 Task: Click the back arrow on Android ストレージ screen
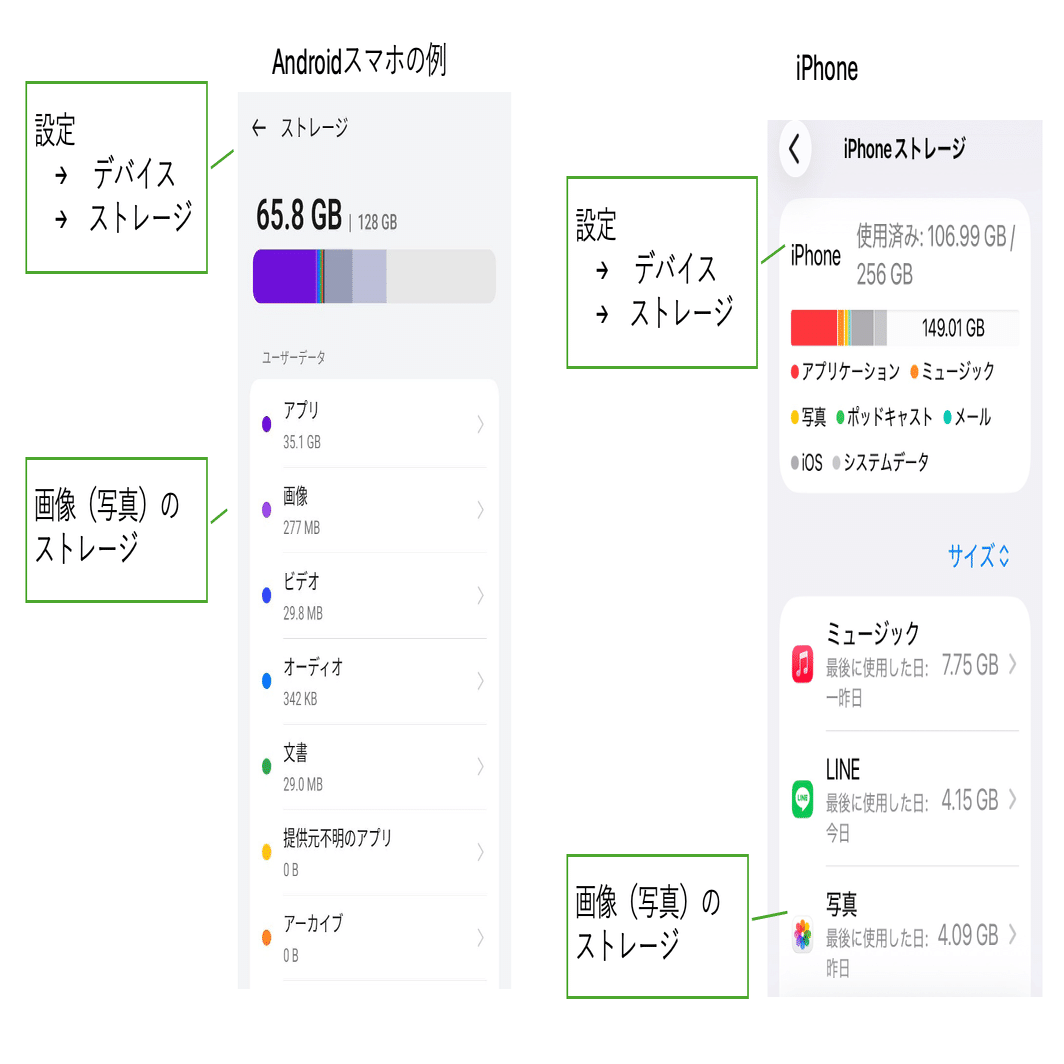coord(259,127)
